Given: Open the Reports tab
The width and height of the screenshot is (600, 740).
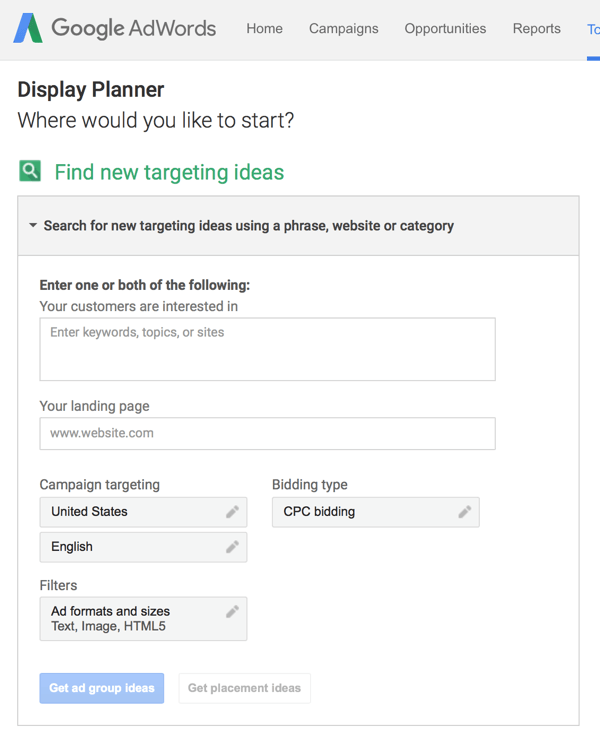Looking at the screenshot, I should coord(536,28).
